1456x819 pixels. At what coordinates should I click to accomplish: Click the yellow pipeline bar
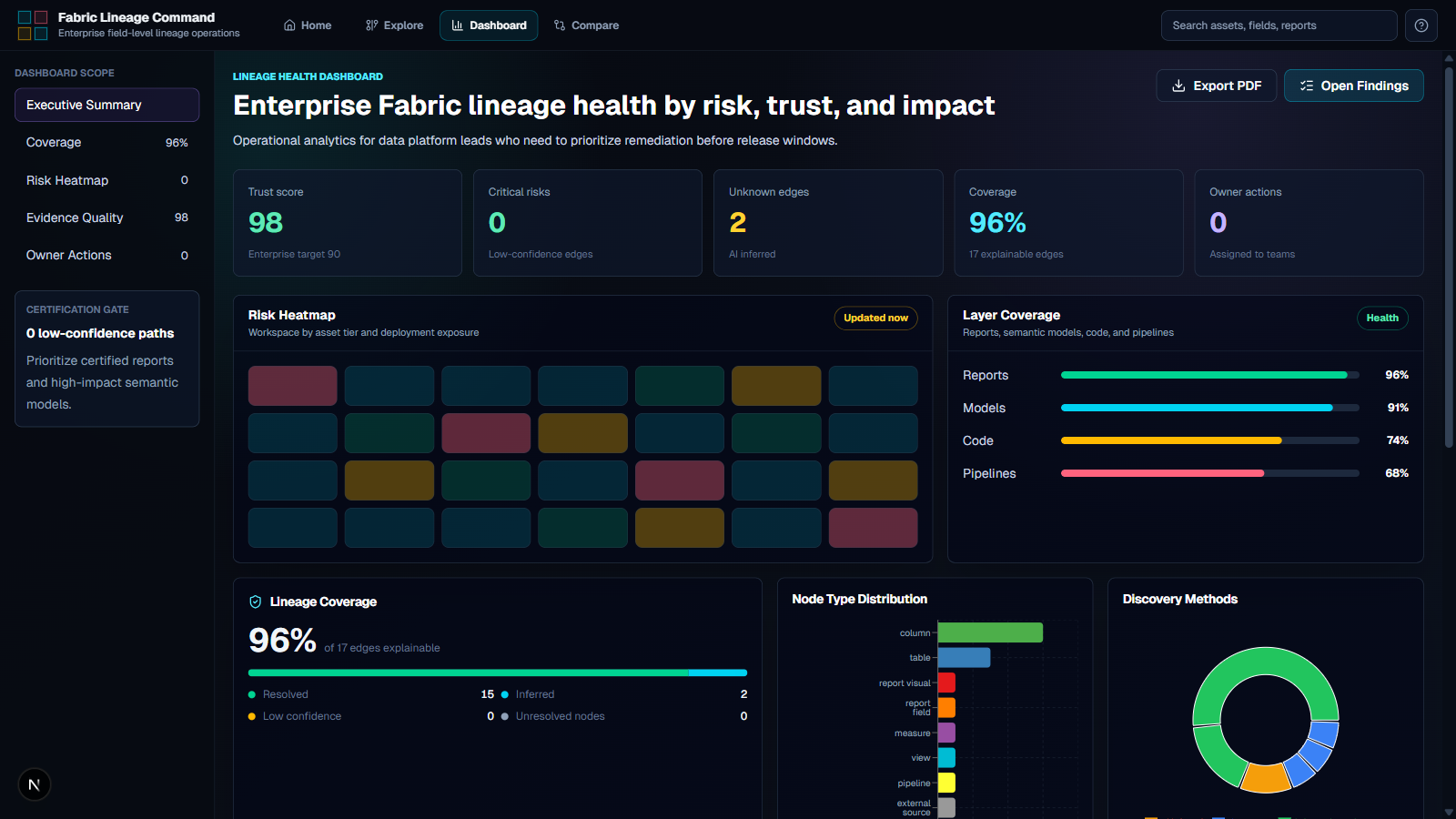tap(946, 783)
